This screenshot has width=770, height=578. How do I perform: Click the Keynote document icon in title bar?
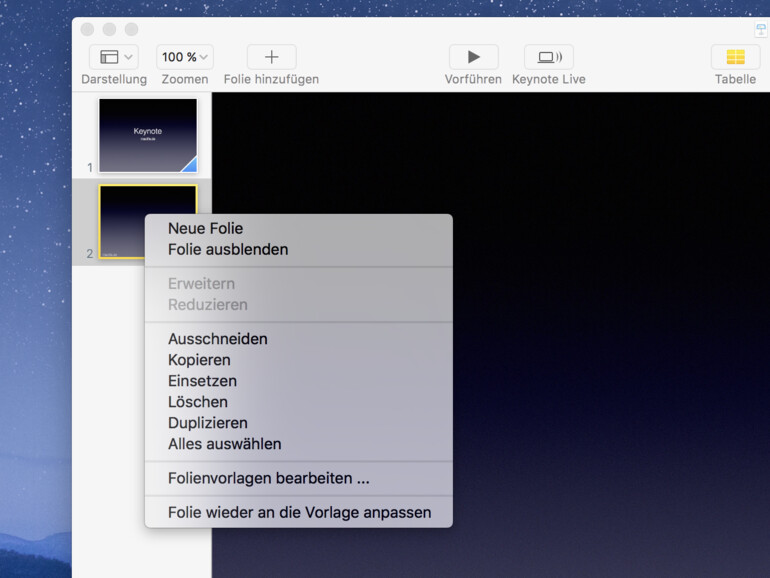tap(761, 29)
